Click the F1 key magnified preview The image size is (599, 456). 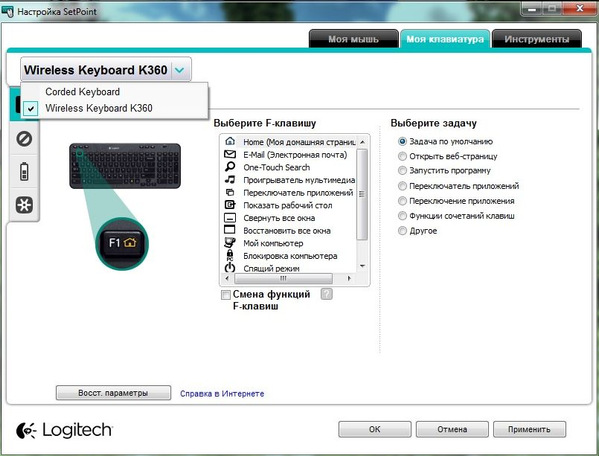click(122, 243)
